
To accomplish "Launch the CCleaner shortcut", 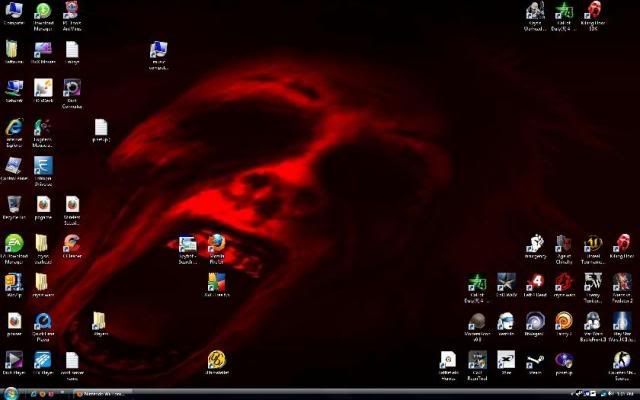I will point(72,244).
